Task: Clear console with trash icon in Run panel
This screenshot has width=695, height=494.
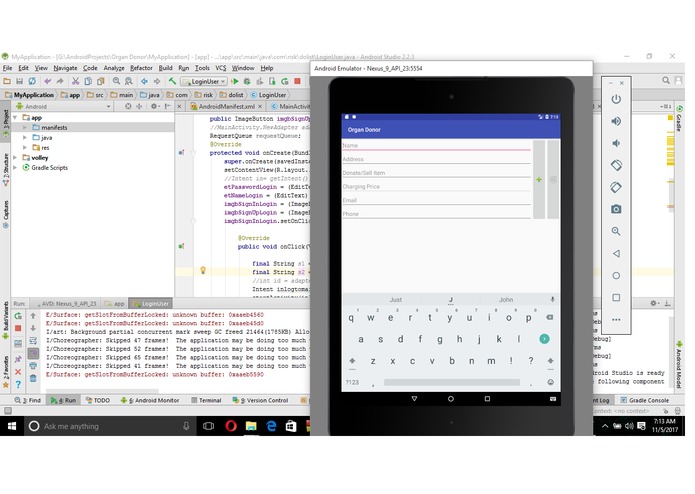Action: click(33, 378)
